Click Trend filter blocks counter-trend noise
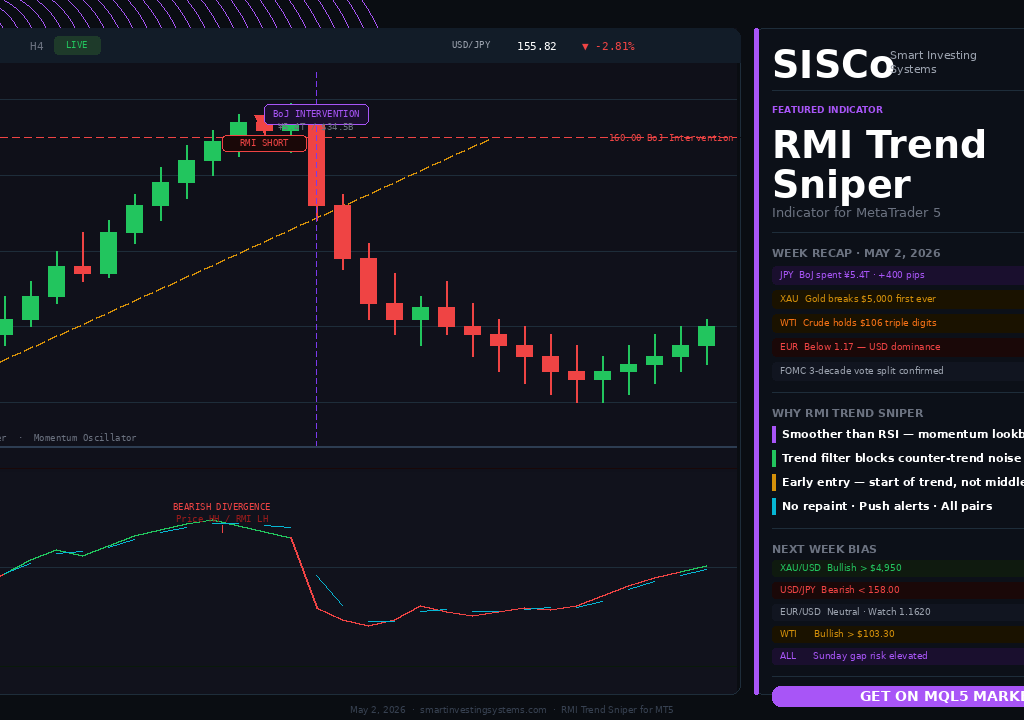 (x=898, y=458)
